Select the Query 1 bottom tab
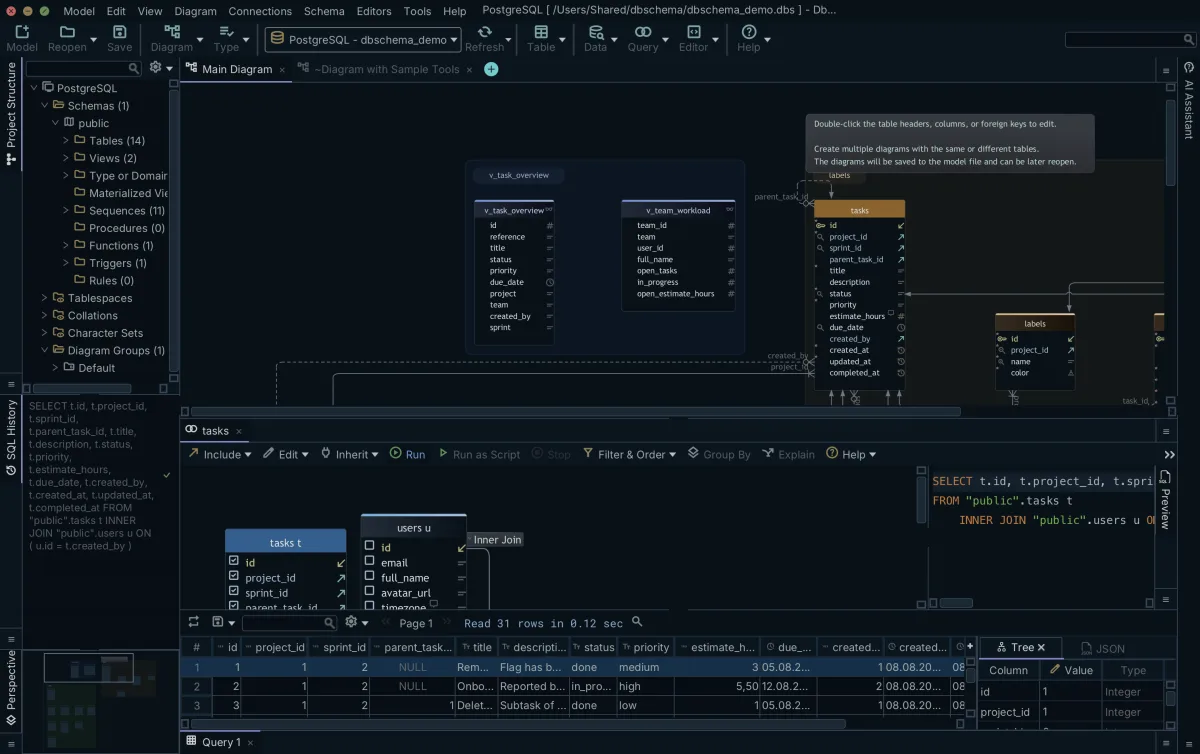The width and height of the screenshot is (1200, 754). [221, 742]
